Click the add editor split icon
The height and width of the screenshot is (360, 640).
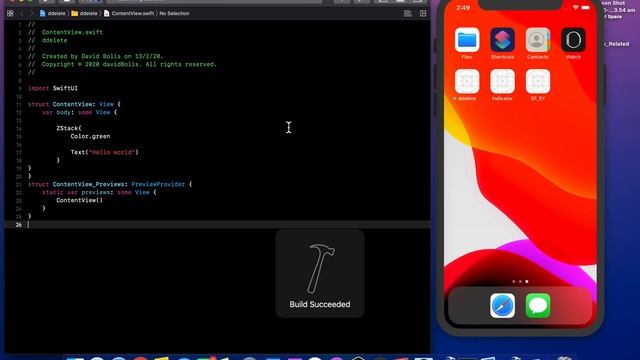[x=423, y=13]
